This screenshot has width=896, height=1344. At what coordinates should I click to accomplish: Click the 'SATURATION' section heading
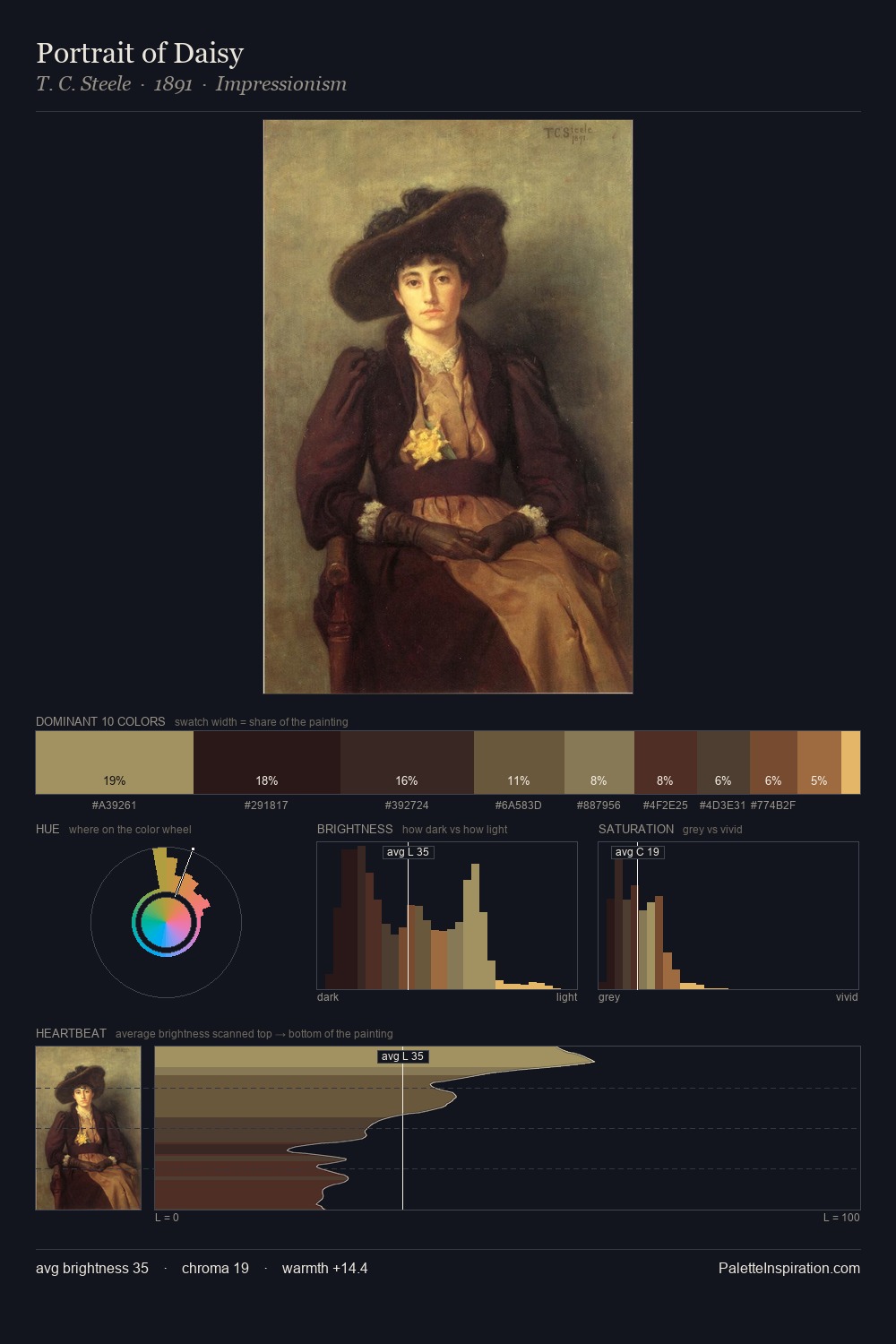636,829
